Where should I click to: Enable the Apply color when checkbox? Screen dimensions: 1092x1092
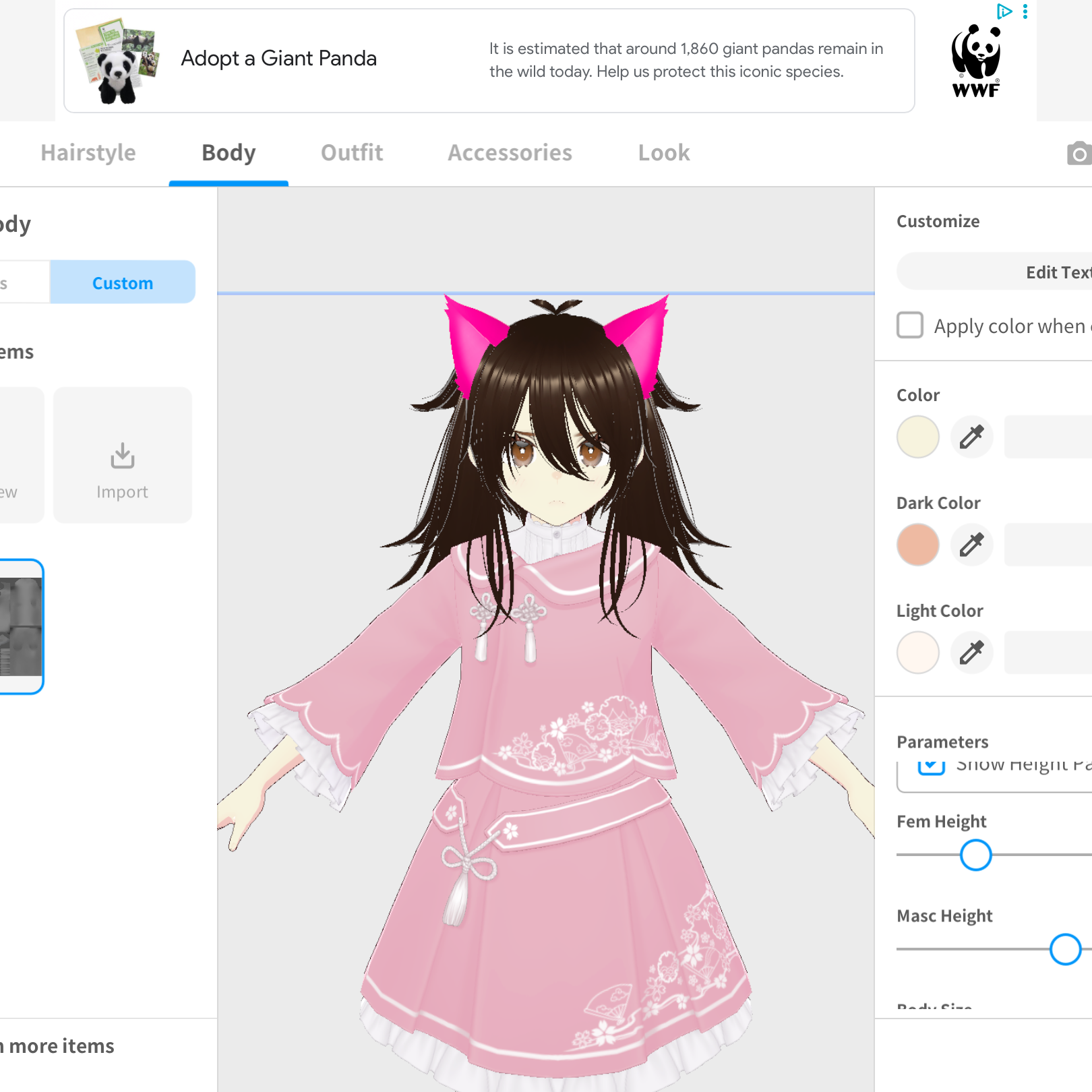point(910,325)
